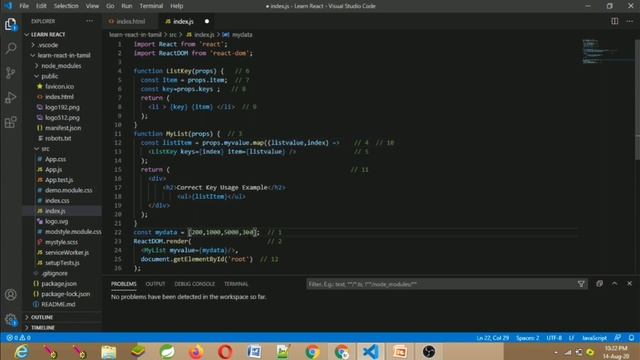Screen dimensions: 640x360
Task: Open the View menu
Action: [x=92, y=6]
